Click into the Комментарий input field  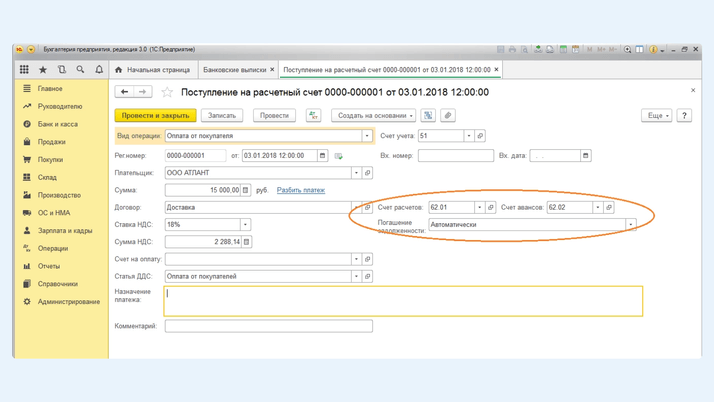[268, 326]
